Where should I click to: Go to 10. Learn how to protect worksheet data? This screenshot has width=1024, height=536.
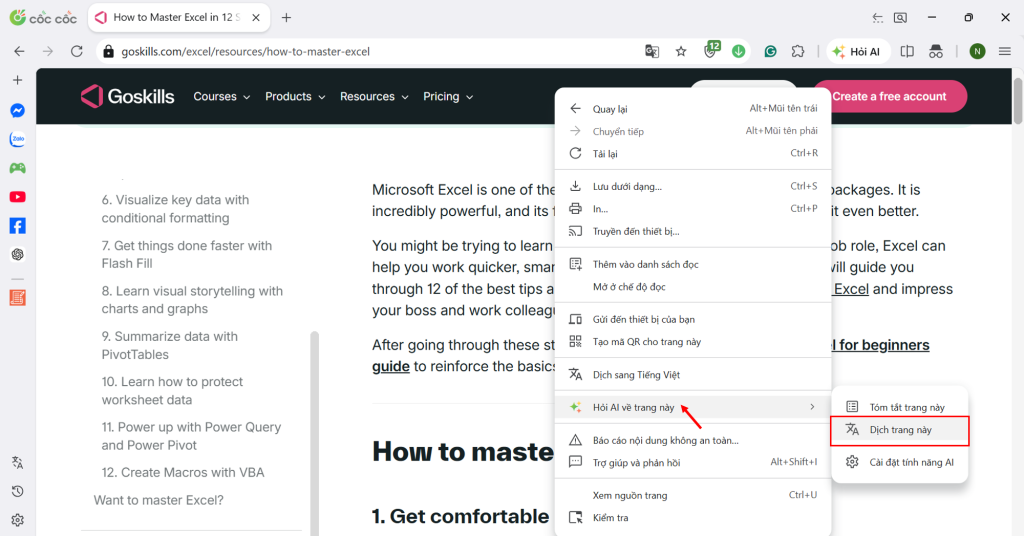[172, 390]
